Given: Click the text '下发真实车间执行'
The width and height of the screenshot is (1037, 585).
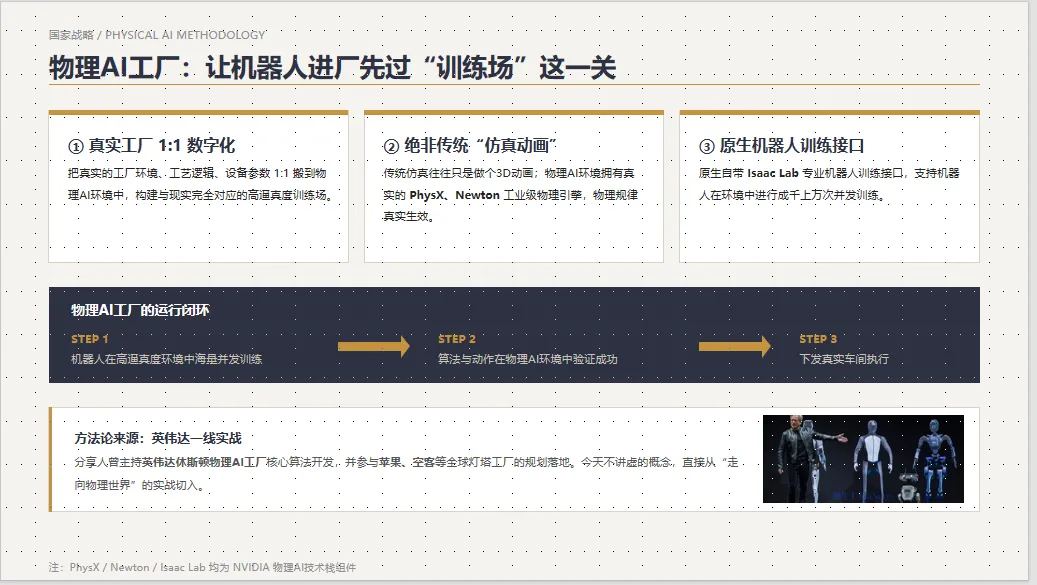Looking at the screenshot, I should 844,359.
